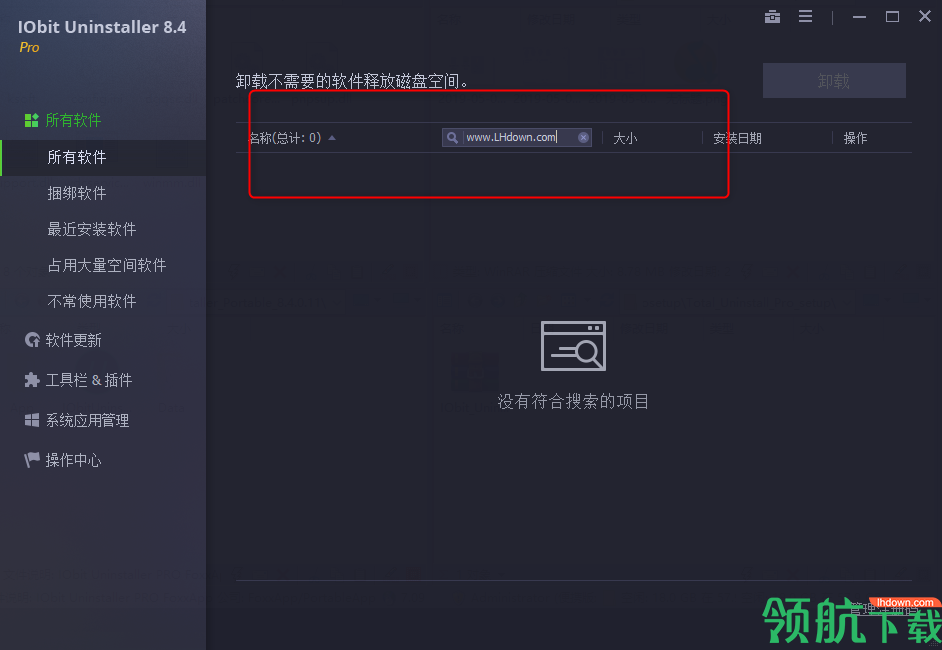Sort by 大小 column header

[625, 139]
